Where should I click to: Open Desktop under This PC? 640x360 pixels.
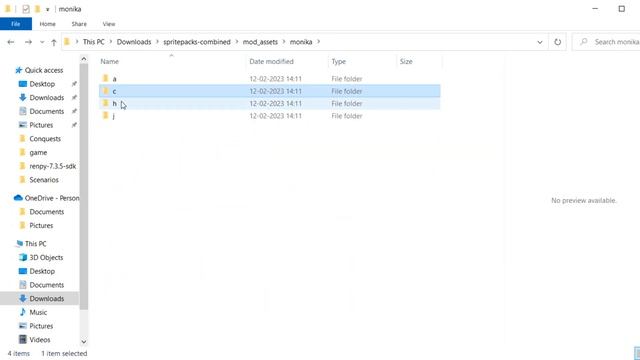(42, 271)
